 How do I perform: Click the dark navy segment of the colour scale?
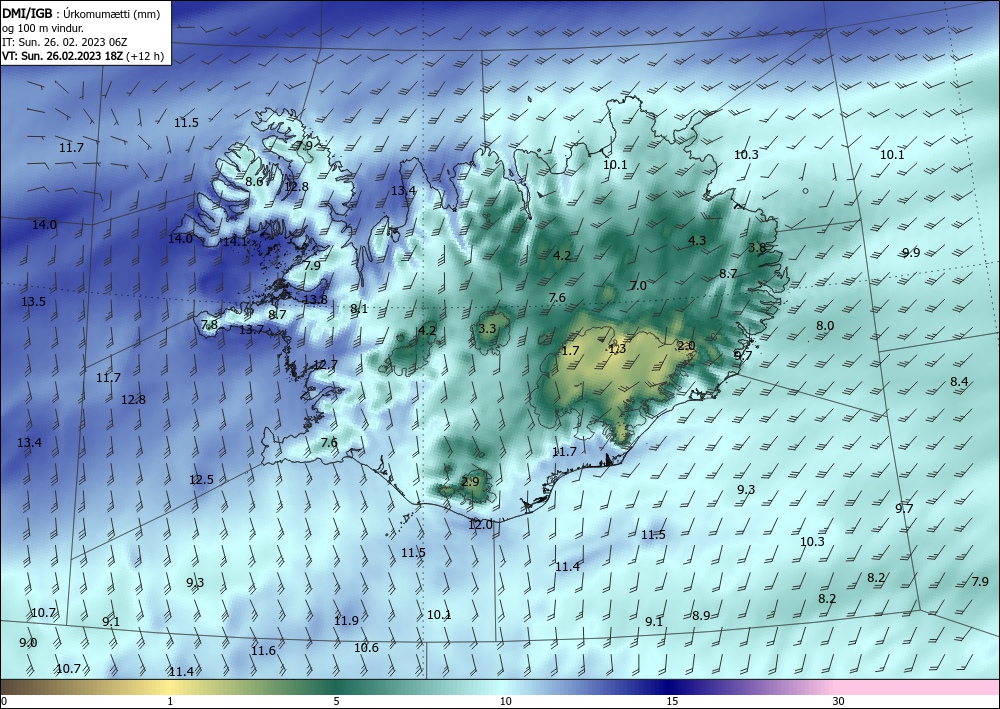[x=670, y=687]
